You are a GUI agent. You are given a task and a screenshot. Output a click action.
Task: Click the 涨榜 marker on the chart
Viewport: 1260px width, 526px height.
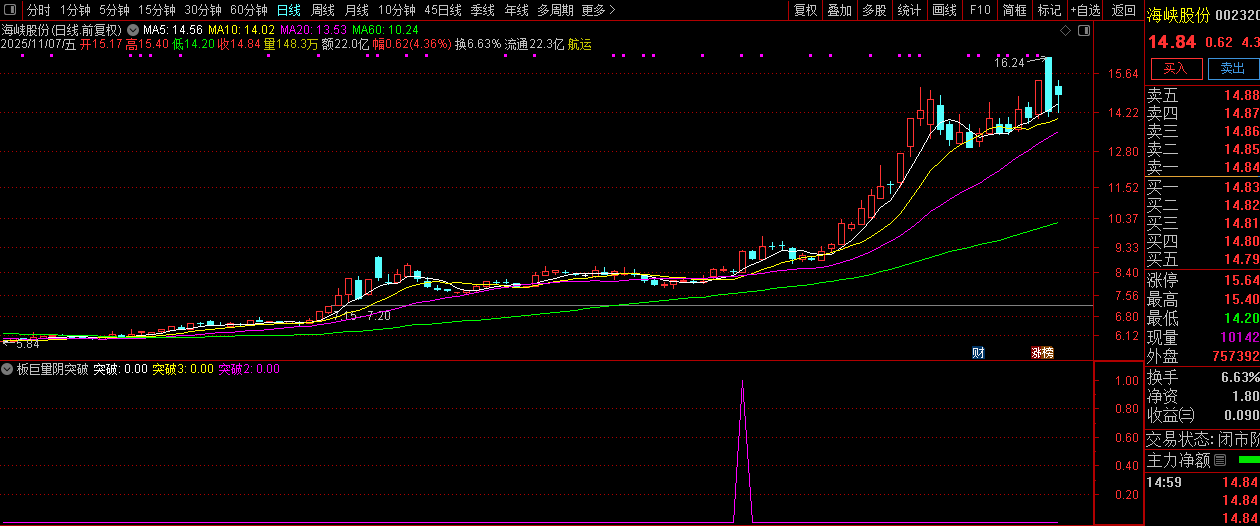pos(1042,352)
